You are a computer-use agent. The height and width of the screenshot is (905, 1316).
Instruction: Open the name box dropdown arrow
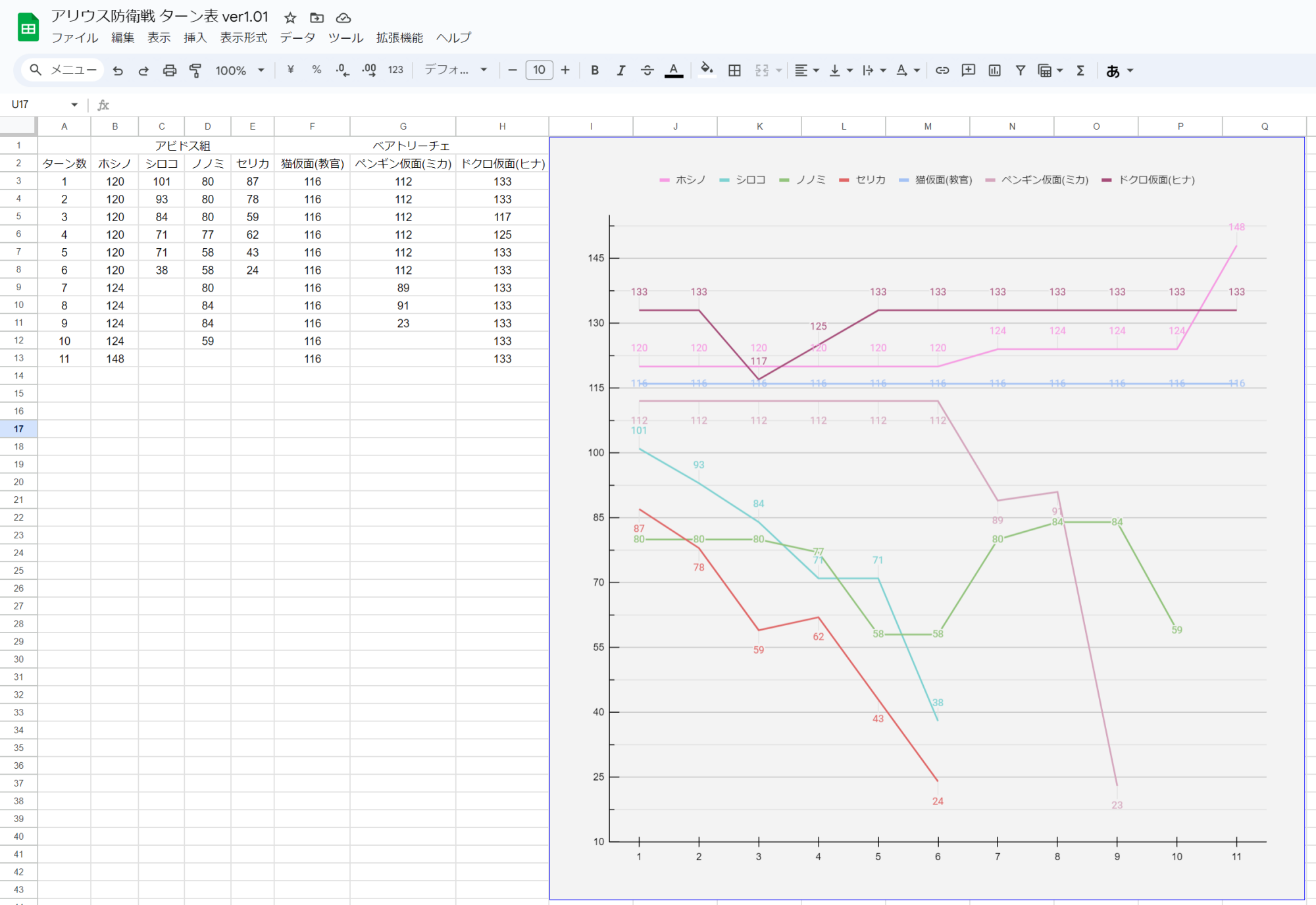pyautogui.click(x=74, y=105)
